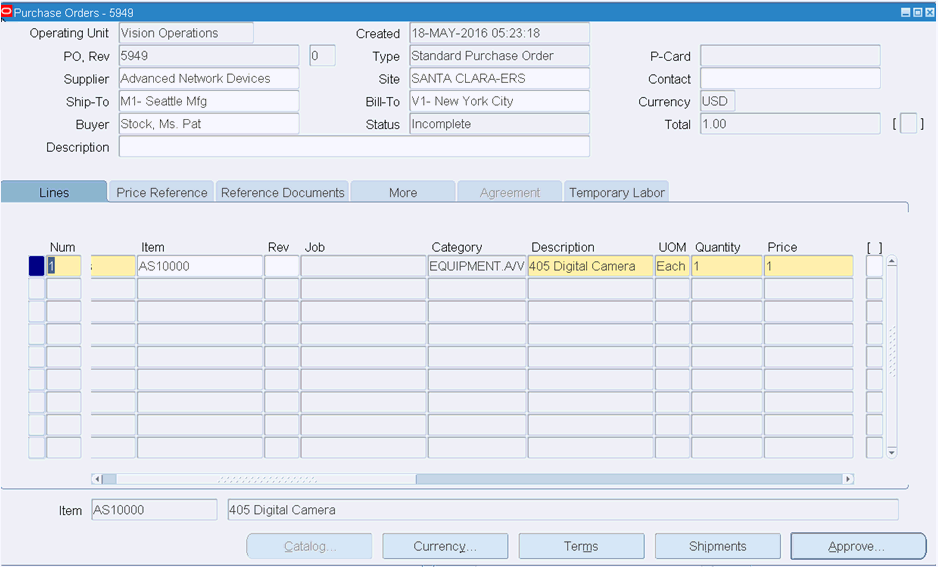
Task: Click the Type field Standard Purchase Order
Action: (500, 56)
